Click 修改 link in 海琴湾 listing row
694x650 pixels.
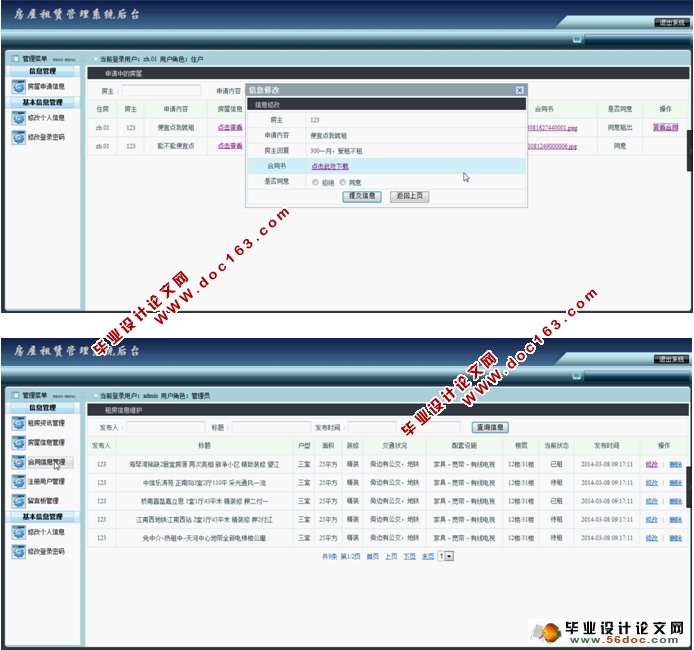click(652, 464)
